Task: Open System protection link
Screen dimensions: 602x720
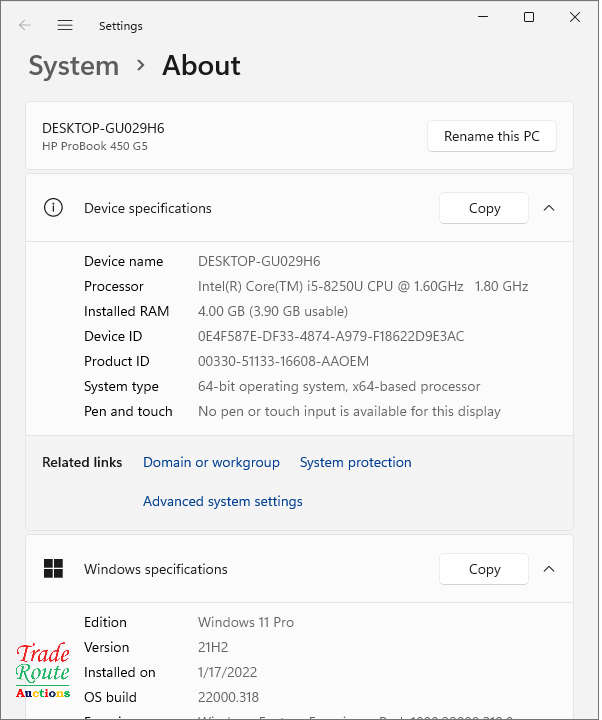Action: pyautogui.click(x=355, y=462)
